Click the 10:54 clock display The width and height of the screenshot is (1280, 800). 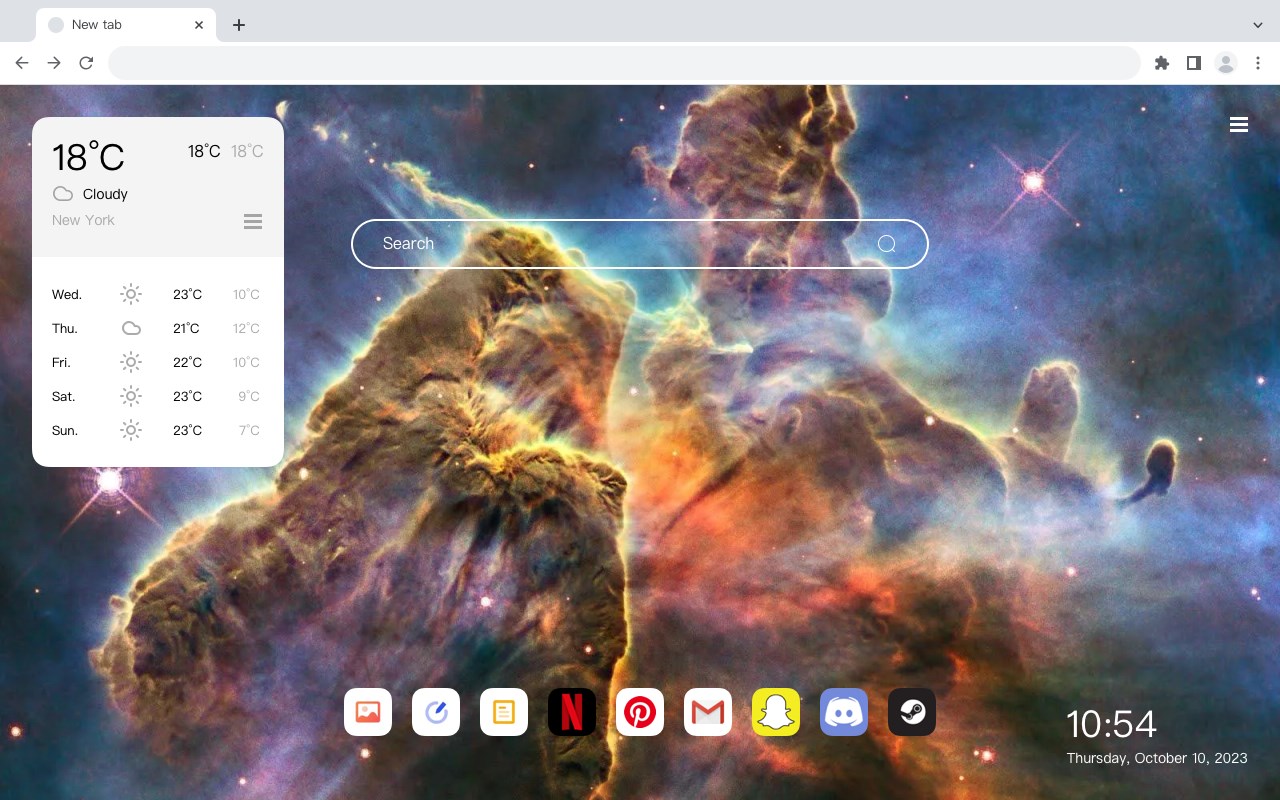[x=1111, y=724]
